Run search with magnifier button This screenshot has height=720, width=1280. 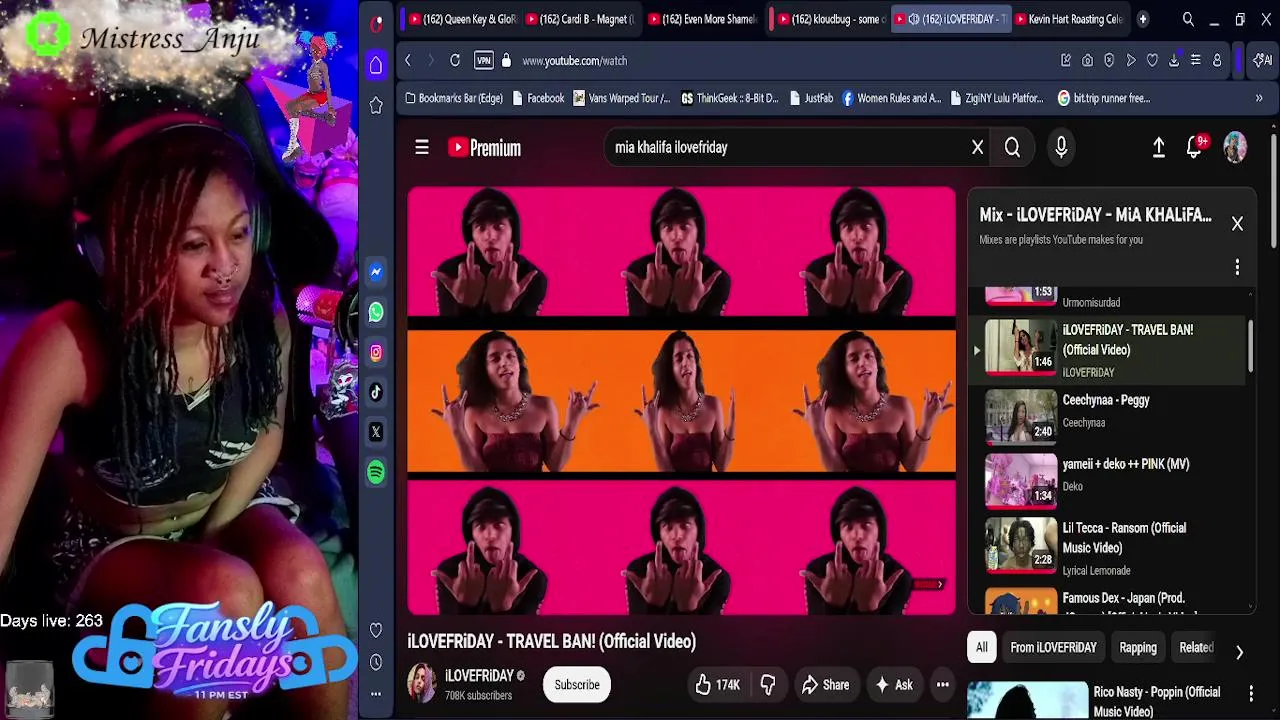tap(1012, 148)
